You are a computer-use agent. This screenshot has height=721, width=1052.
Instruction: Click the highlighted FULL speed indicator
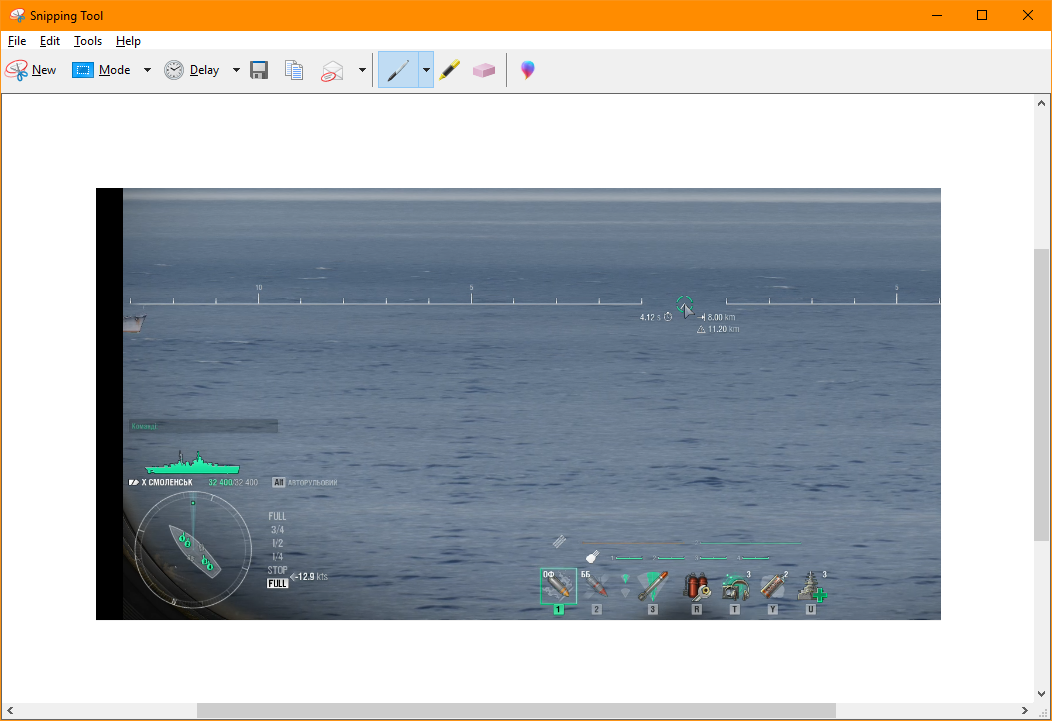pos(277,584)
